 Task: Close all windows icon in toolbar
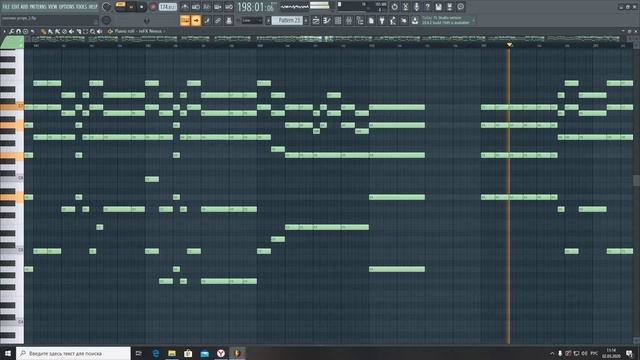click(404, 20)
